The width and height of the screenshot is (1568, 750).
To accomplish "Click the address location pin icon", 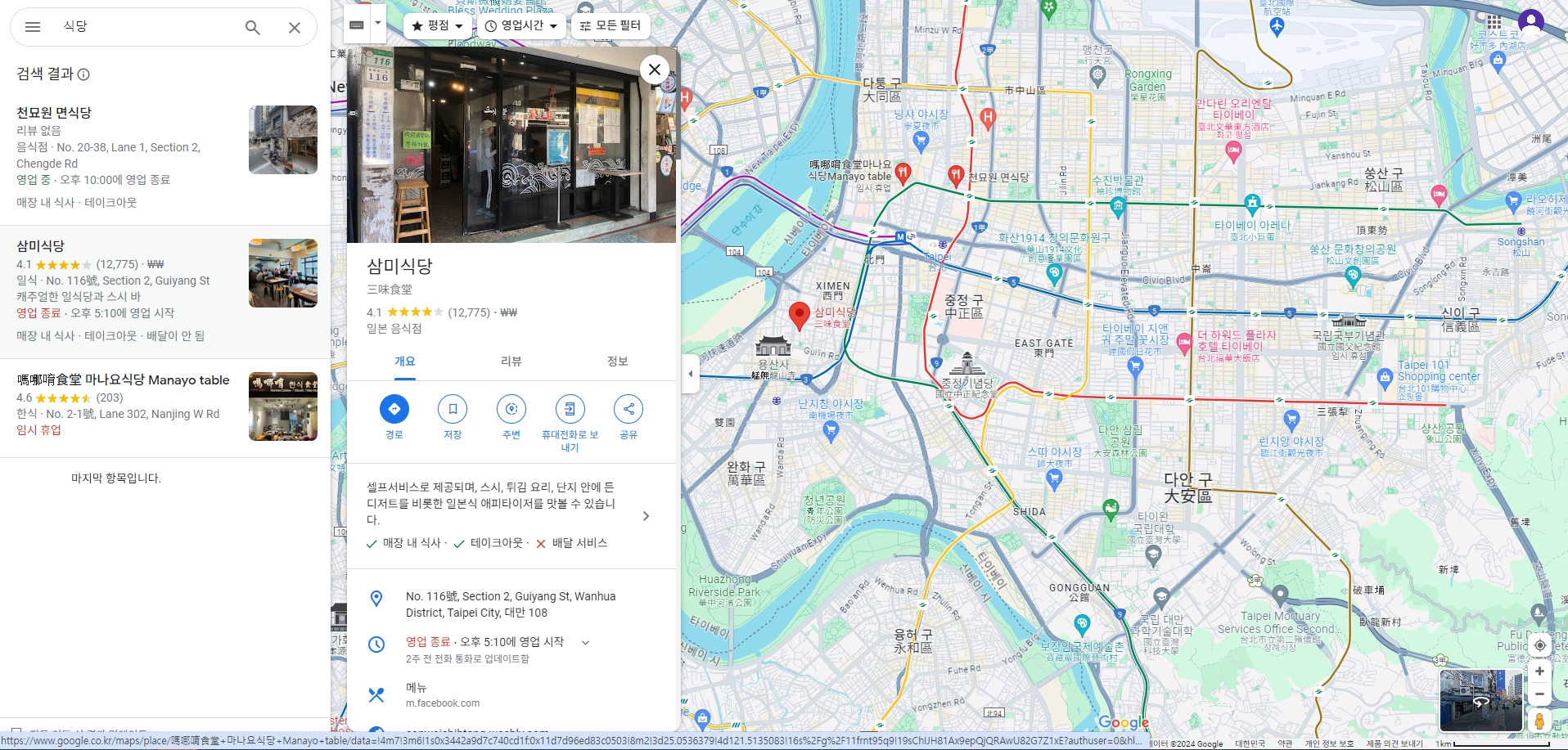I will click(x=376, y=599).
